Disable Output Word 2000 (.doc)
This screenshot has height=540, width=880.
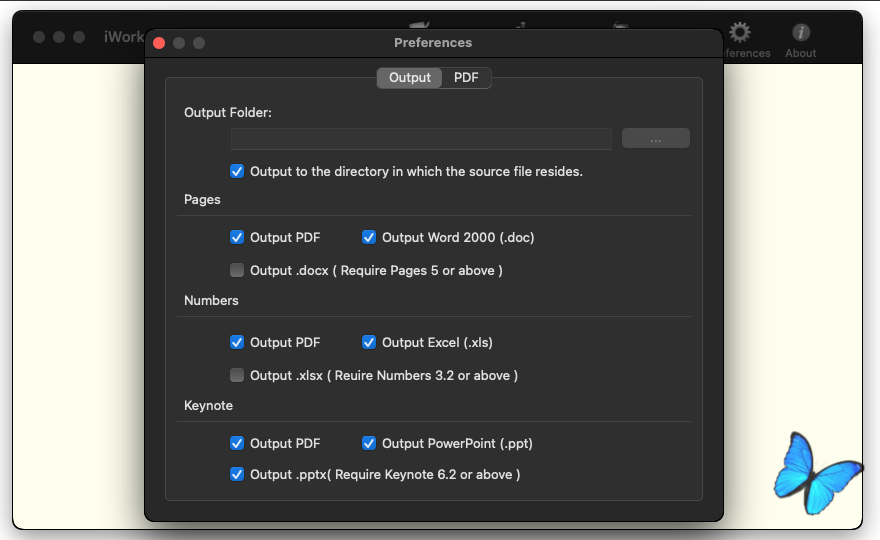[x=369, y=237]
